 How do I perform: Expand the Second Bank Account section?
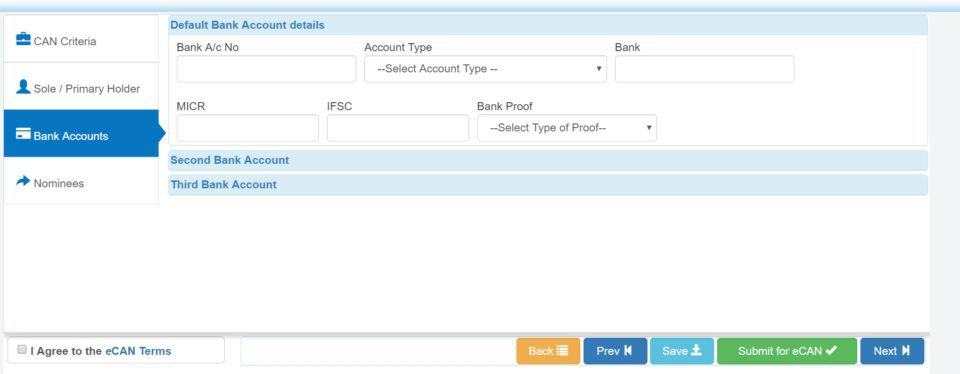547,160
